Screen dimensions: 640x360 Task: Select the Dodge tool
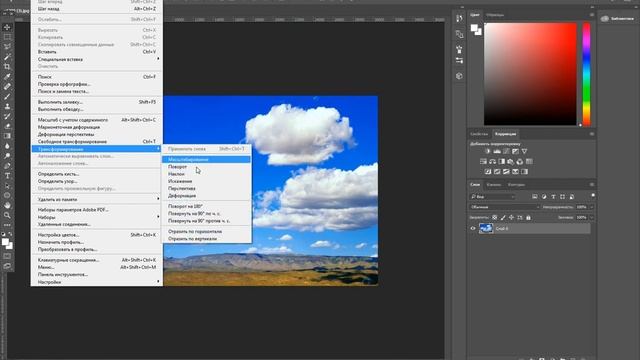coord(7,156)
